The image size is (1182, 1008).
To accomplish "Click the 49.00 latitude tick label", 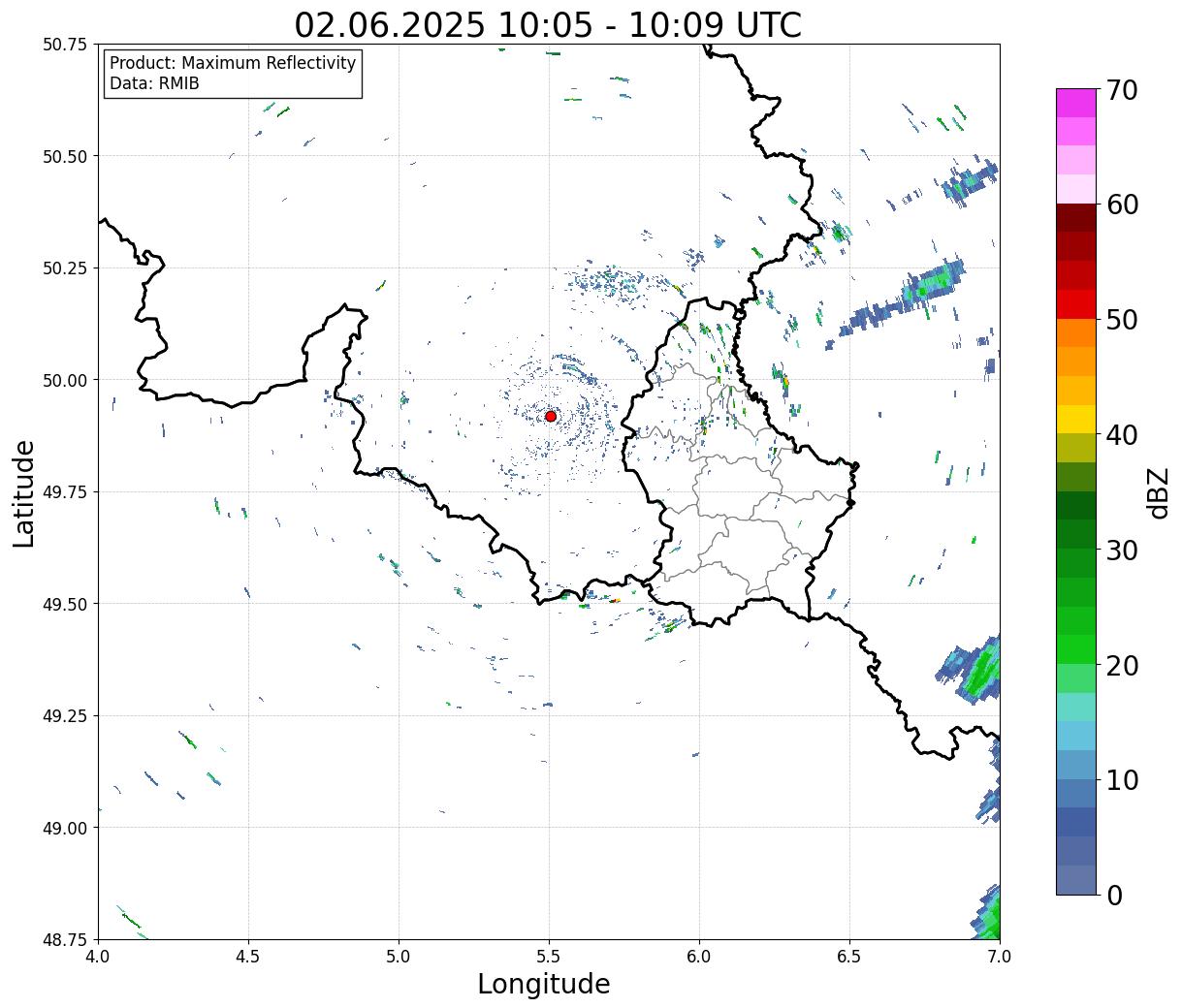I will point(65,828).
